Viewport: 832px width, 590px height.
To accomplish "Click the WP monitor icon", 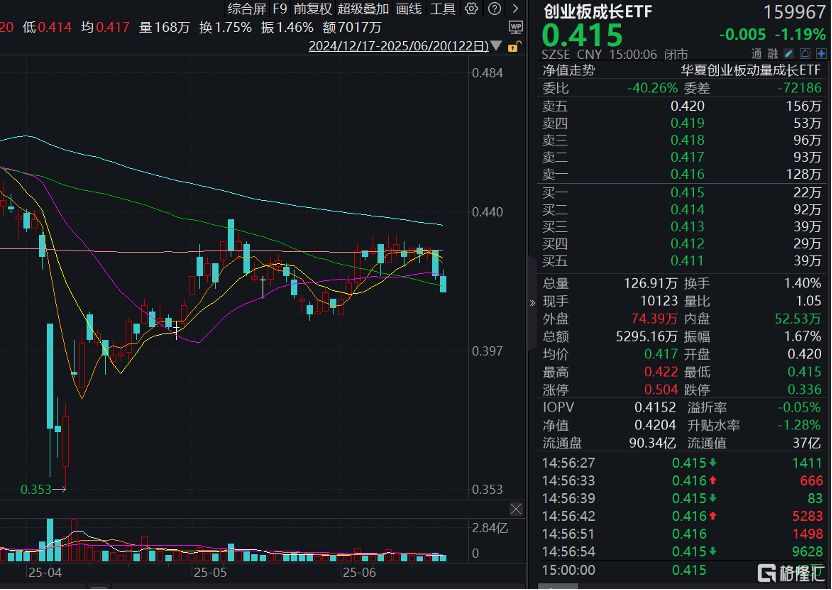I will coord(515,27).
